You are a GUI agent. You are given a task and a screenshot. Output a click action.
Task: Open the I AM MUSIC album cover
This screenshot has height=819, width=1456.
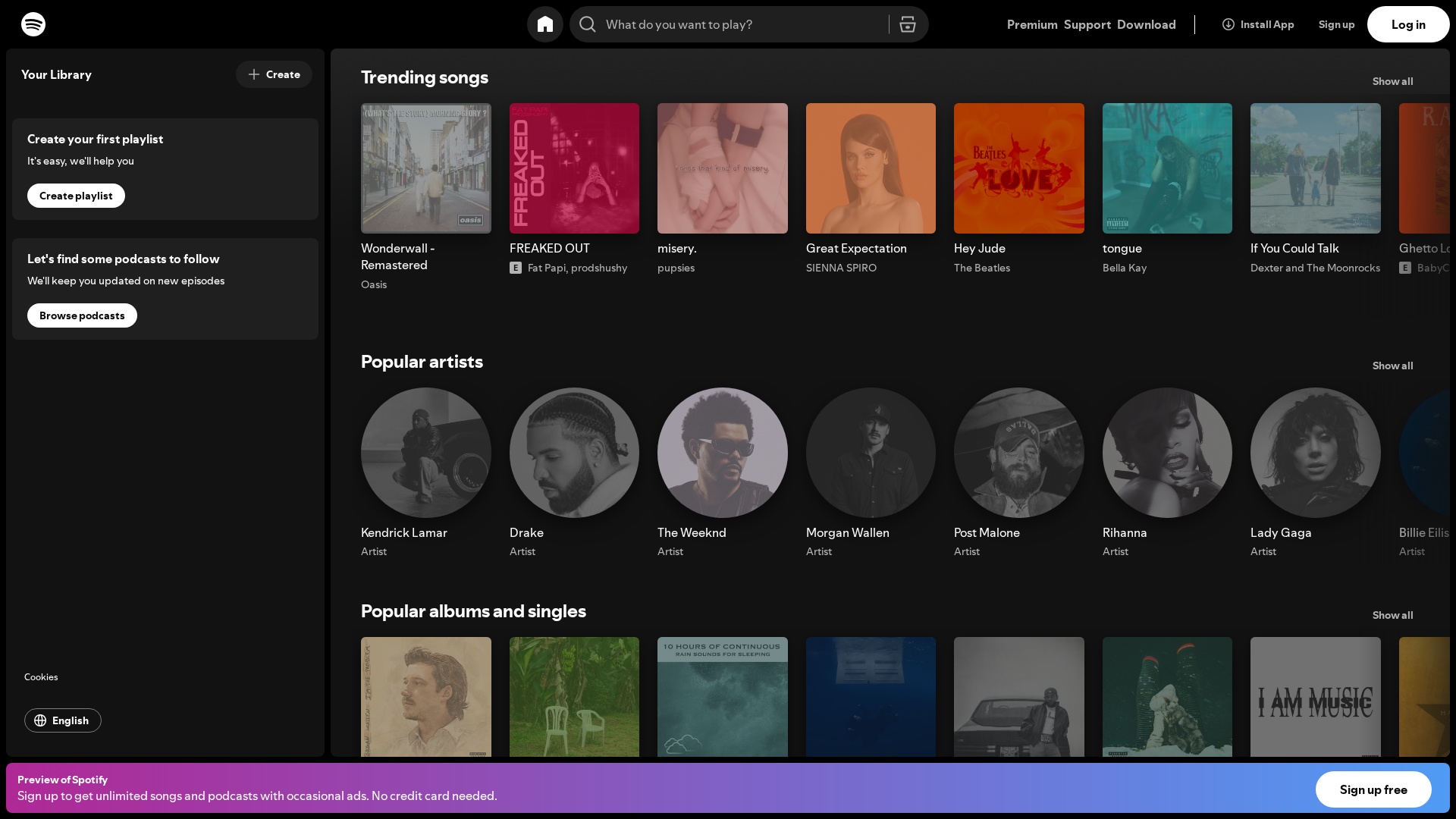point(1316,697)
